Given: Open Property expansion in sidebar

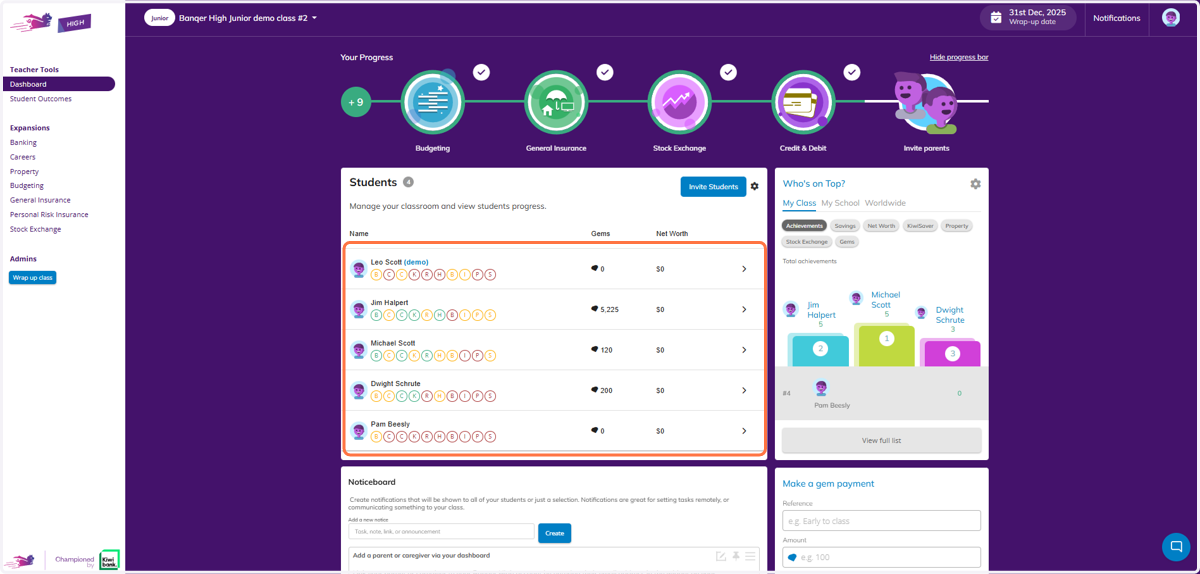Looking at the screenshot, I should [24, 172].
